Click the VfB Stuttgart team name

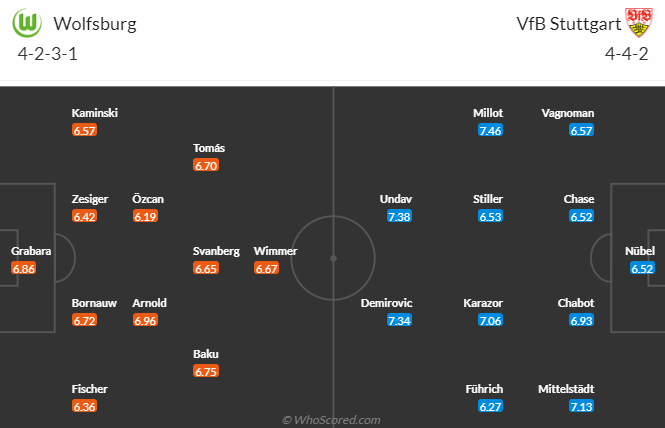click(x=566, y=23)
